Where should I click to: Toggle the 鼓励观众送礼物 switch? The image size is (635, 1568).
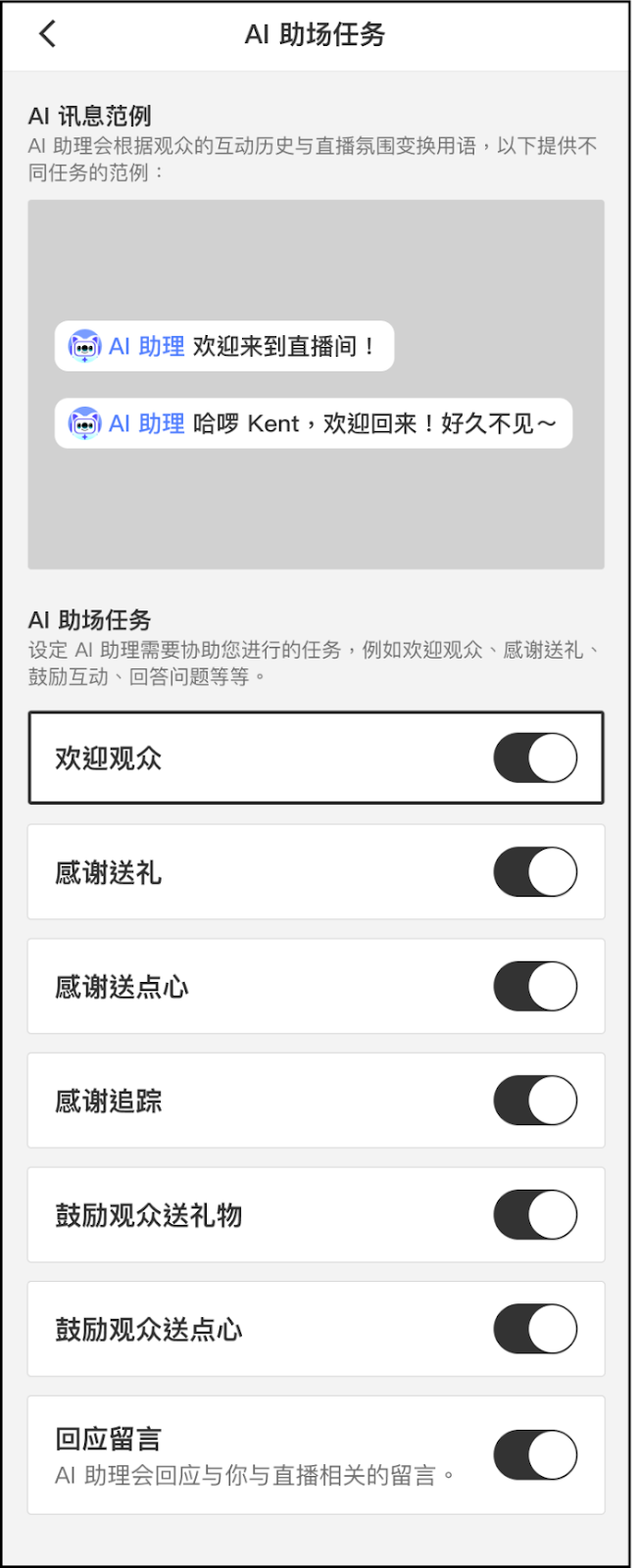[x=535, y=1215]
